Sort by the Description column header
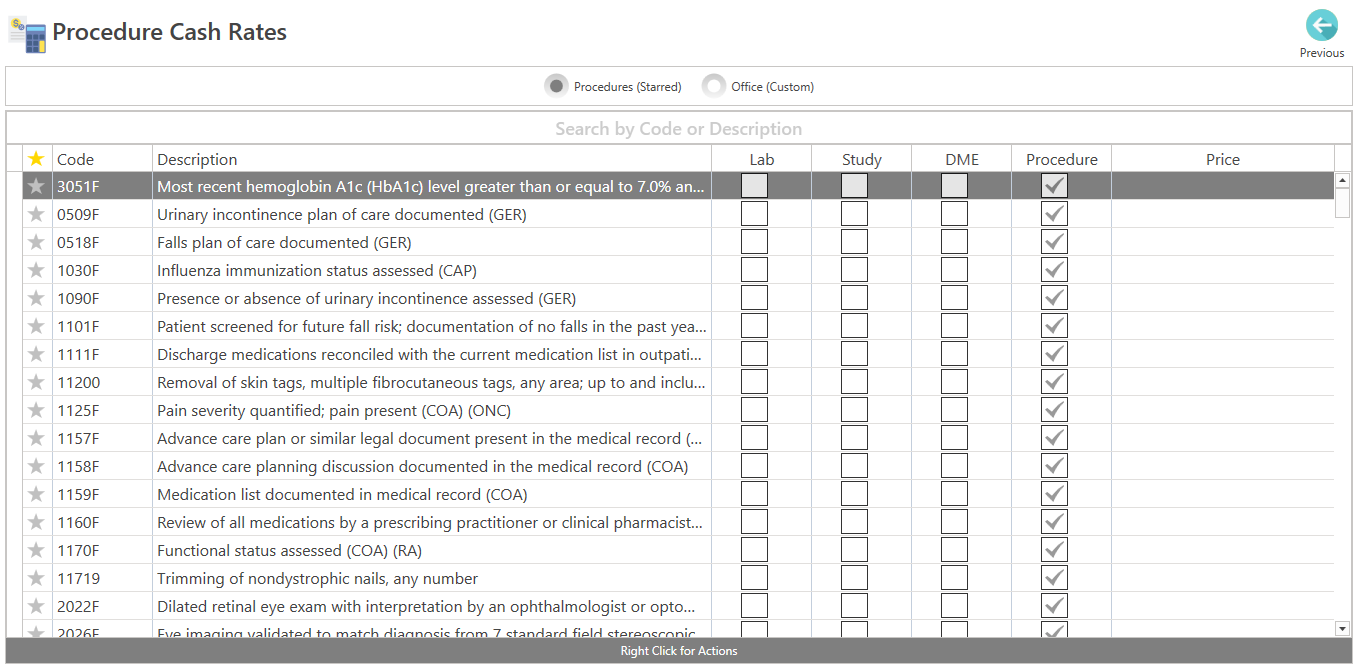The height and width of the screenshot is (666, 1357). [432, 159]
